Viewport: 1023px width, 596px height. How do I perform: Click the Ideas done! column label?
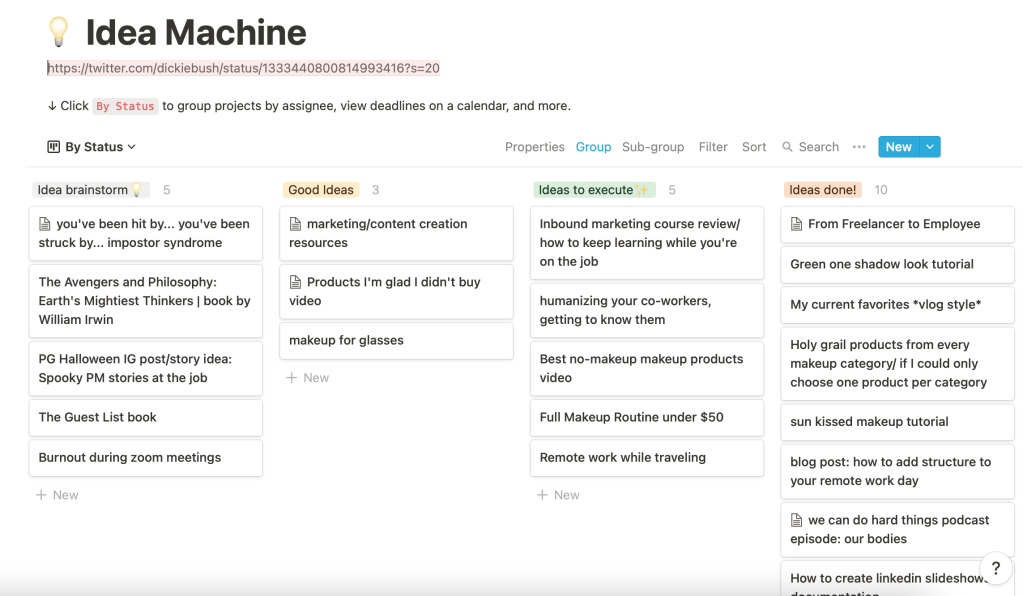point(822,190)
